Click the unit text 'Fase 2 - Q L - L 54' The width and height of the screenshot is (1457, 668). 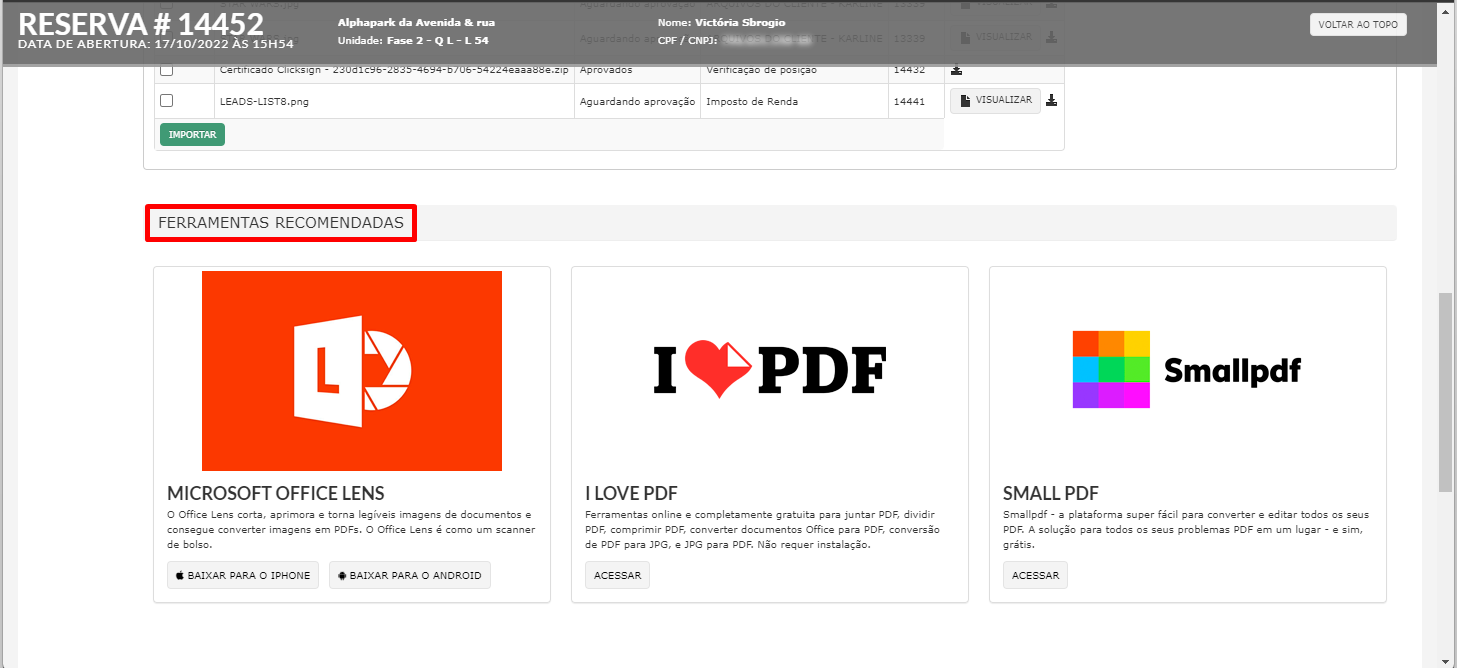pos(437,40)
